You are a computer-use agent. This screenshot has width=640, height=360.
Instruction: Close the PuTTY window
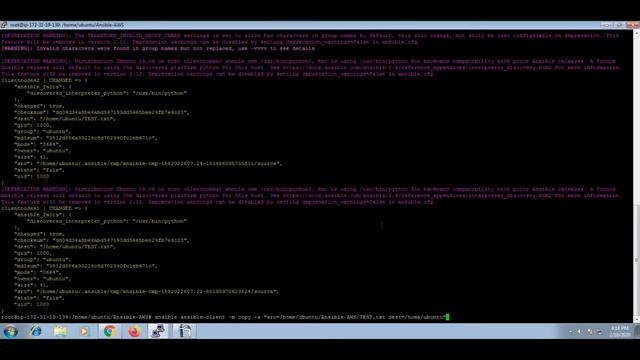pyautogui.click(x=632, y=25)
